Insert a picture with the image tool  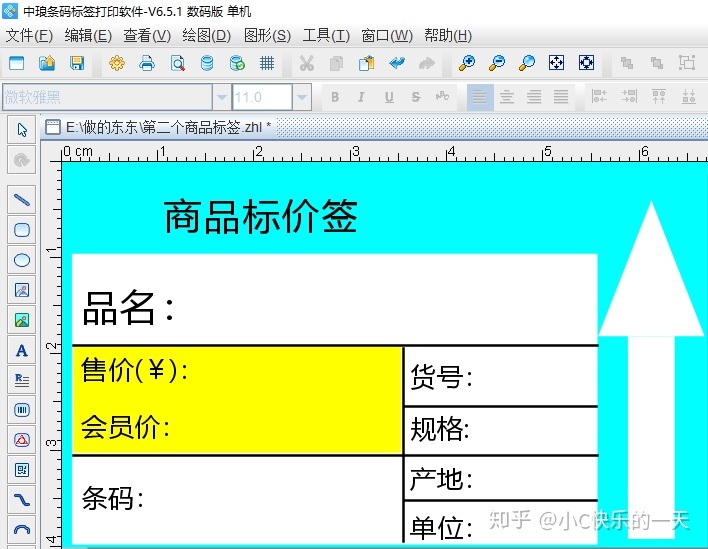pos(22,290)
